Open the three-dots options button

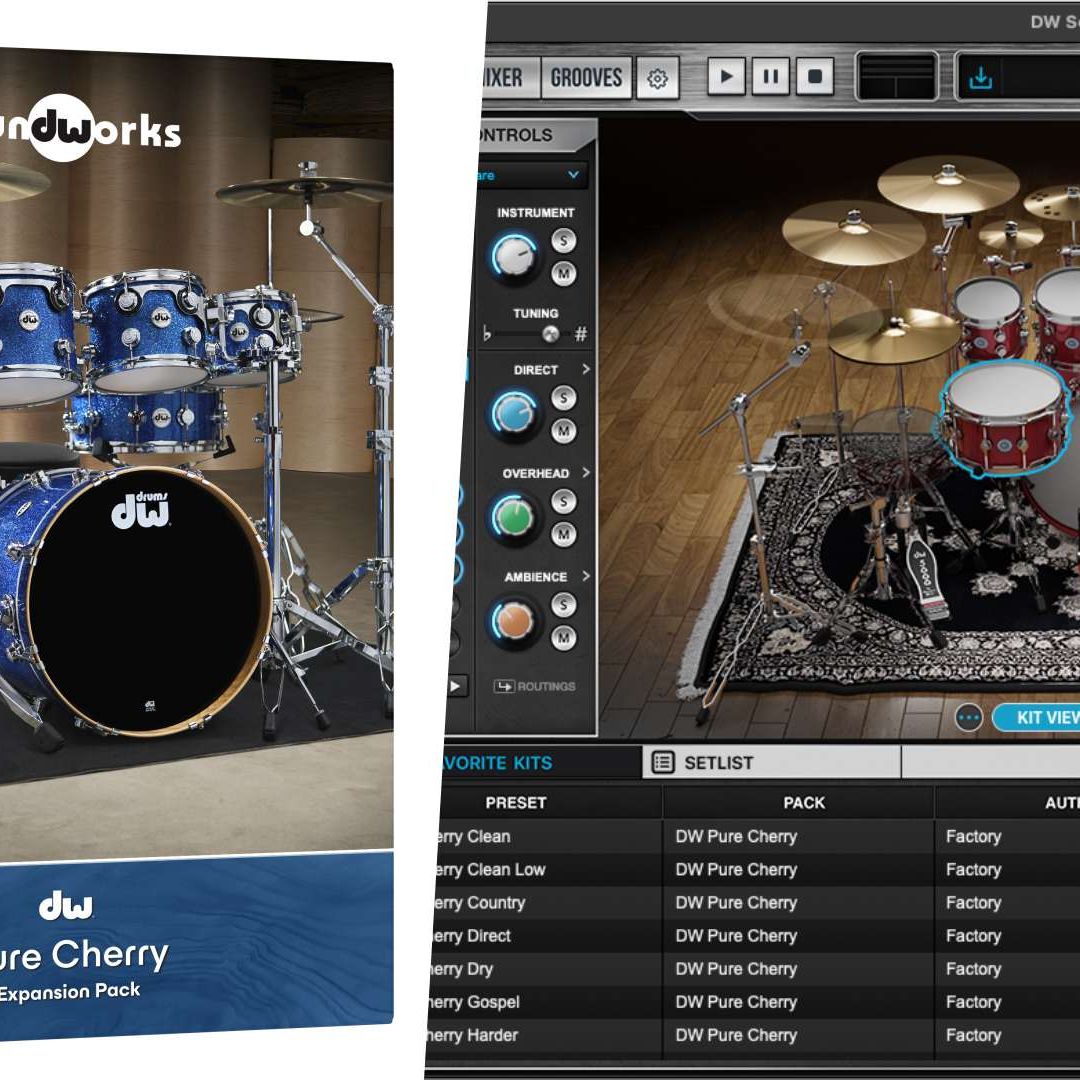coord(968,718)
